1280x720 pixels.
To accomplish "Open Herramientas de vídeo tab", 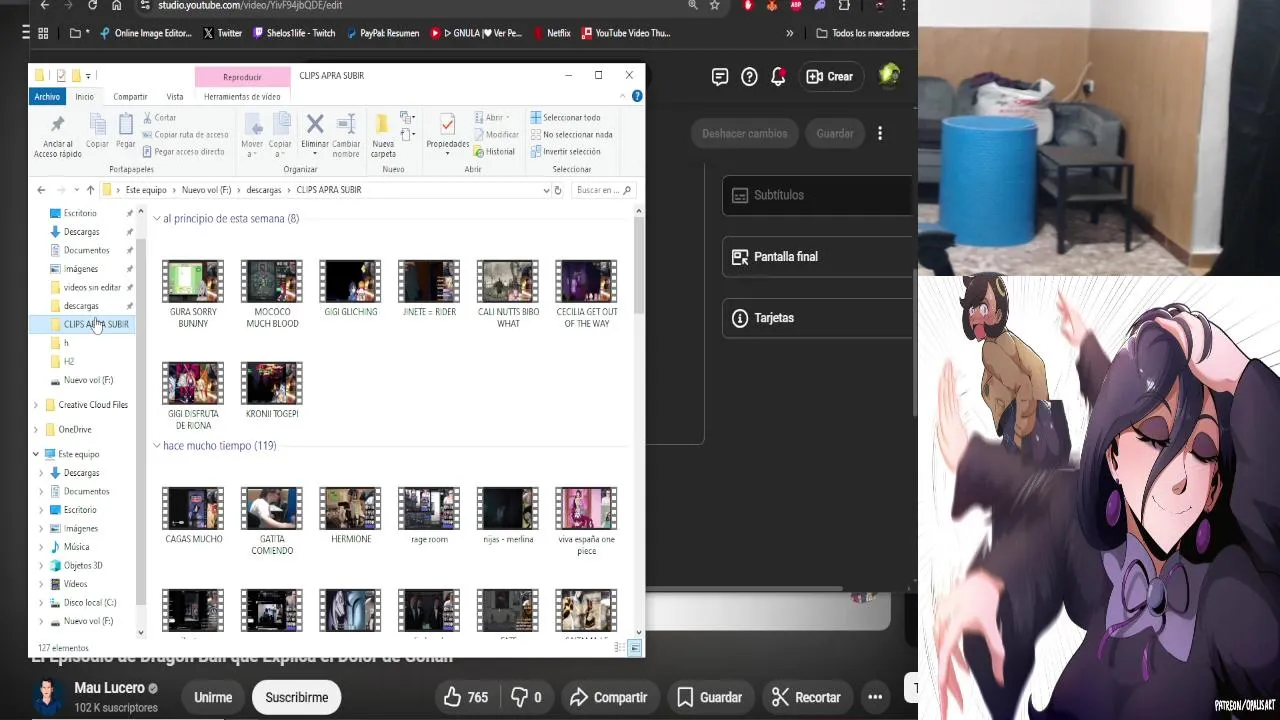I will [242, 96].
